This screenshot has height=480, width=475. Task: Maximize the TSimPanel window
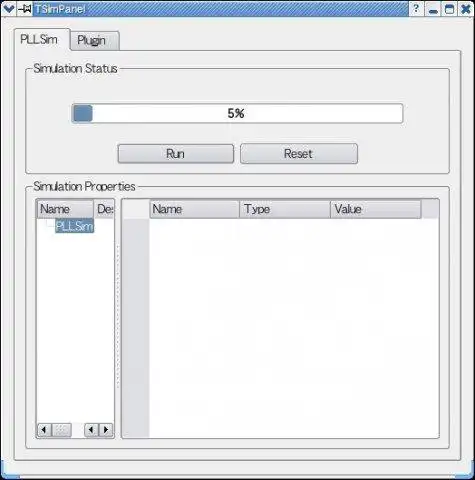[x=449, y=9]
